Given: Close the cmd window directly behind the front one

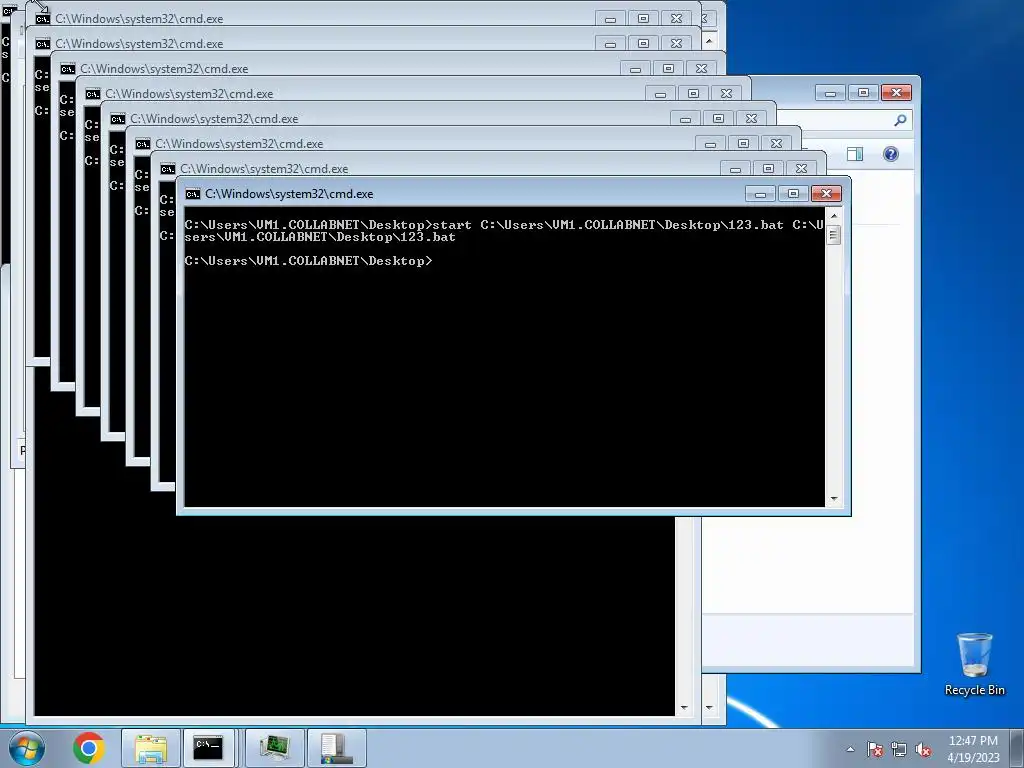Looking at the screenshot, I should [x=801, y=168].
